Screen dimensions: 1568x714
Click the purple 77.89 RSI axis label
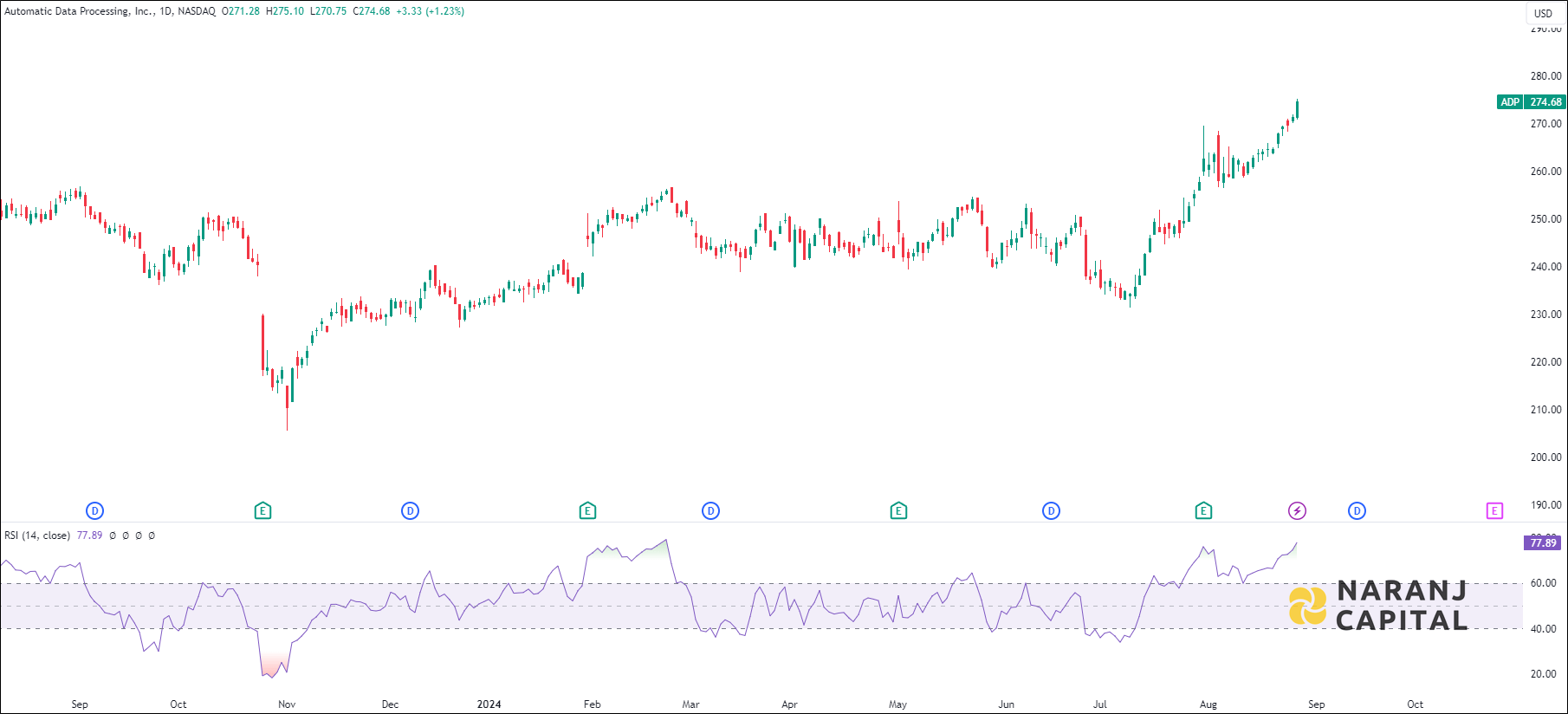1543,543
